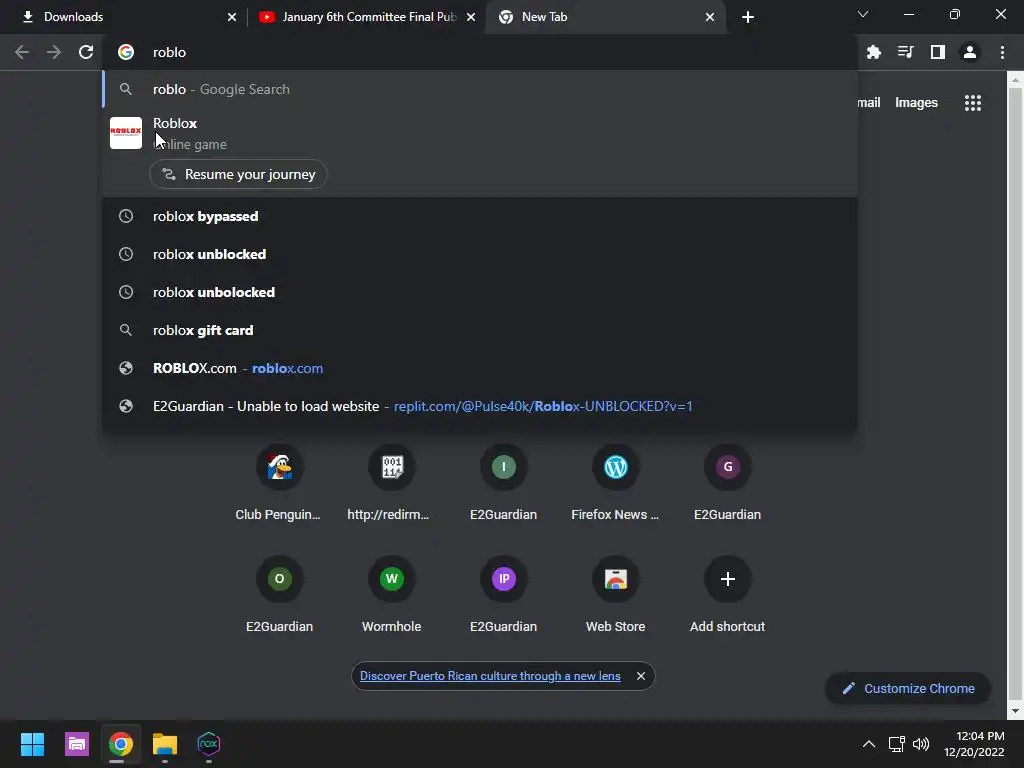Pick the 'roblox bypassed' history suggestion
The height and width of the screenshot is (768, 1024).
click(480, 216)
